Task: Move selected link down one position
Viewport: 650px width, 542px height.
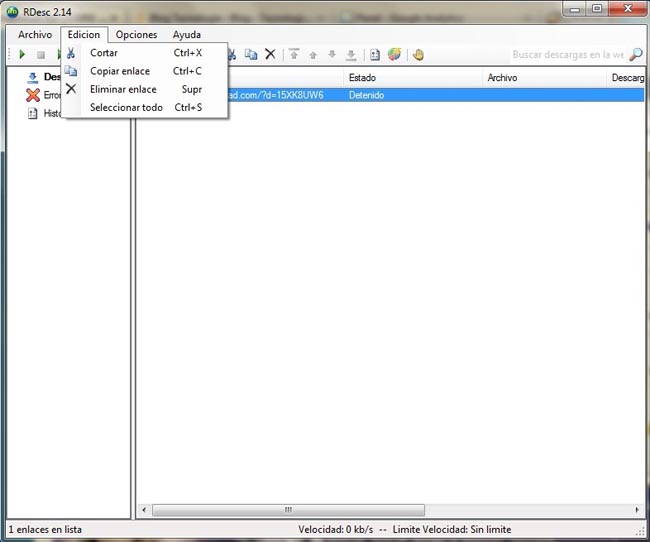Action: [332, 54]
